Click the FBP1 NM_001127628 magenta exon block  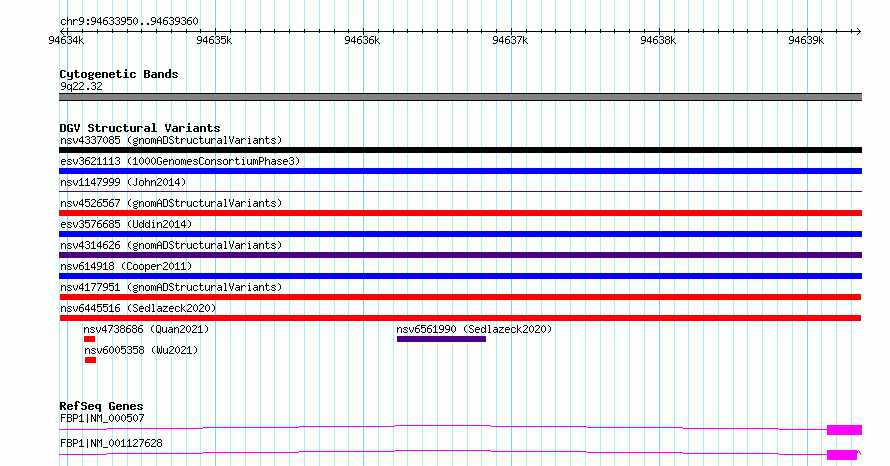pyautogui.click(x=842, y=455)
